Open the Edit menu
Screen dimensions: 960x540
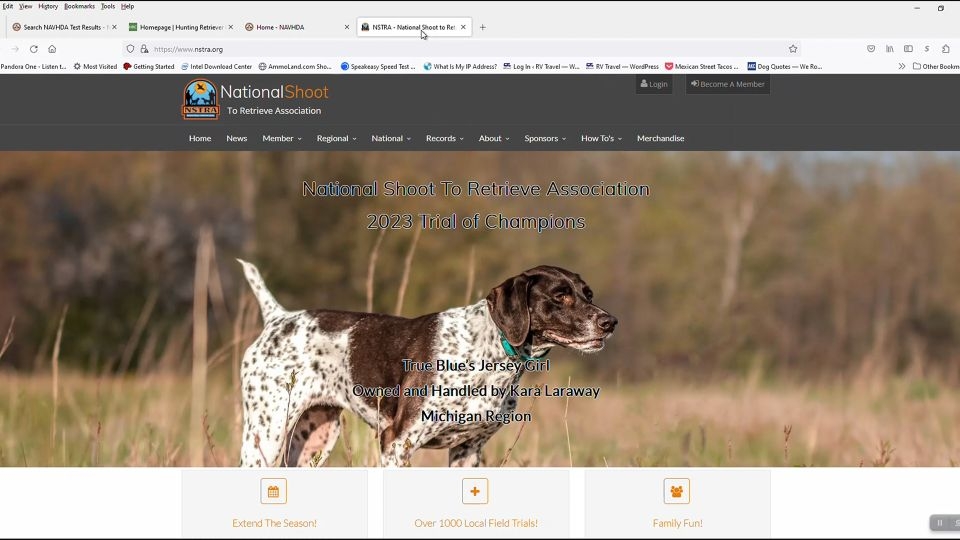(x=7, y=6)
